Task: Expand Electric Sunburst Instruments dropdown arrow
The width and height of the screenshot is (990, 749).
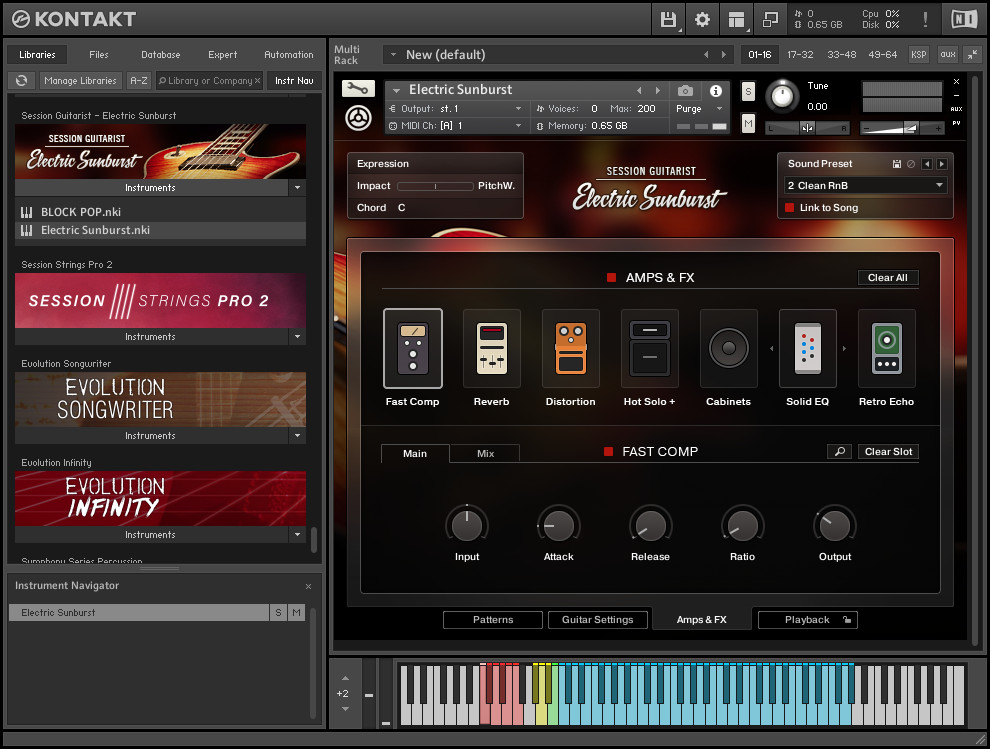Action: (x=297, y=188)
